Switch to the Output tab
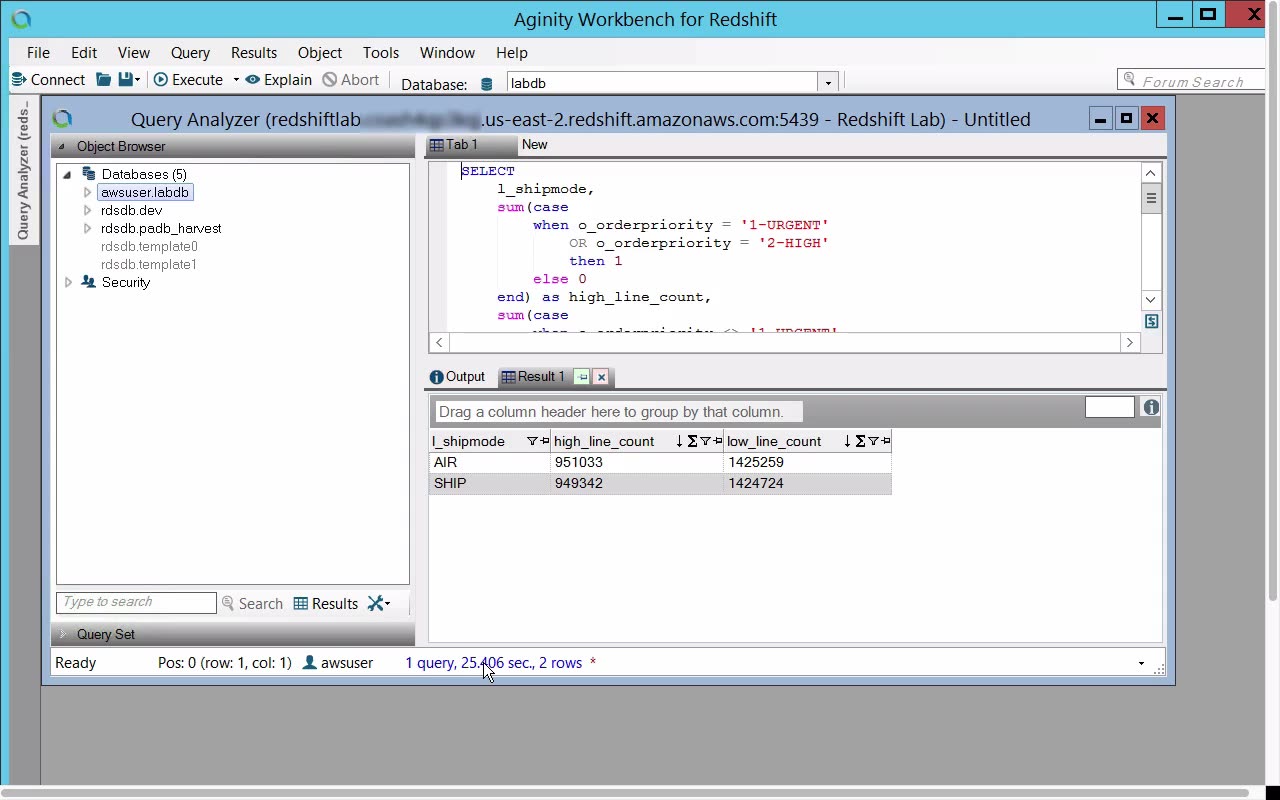The height and width of the screenshot is (800, 1280). pos(457,377)
